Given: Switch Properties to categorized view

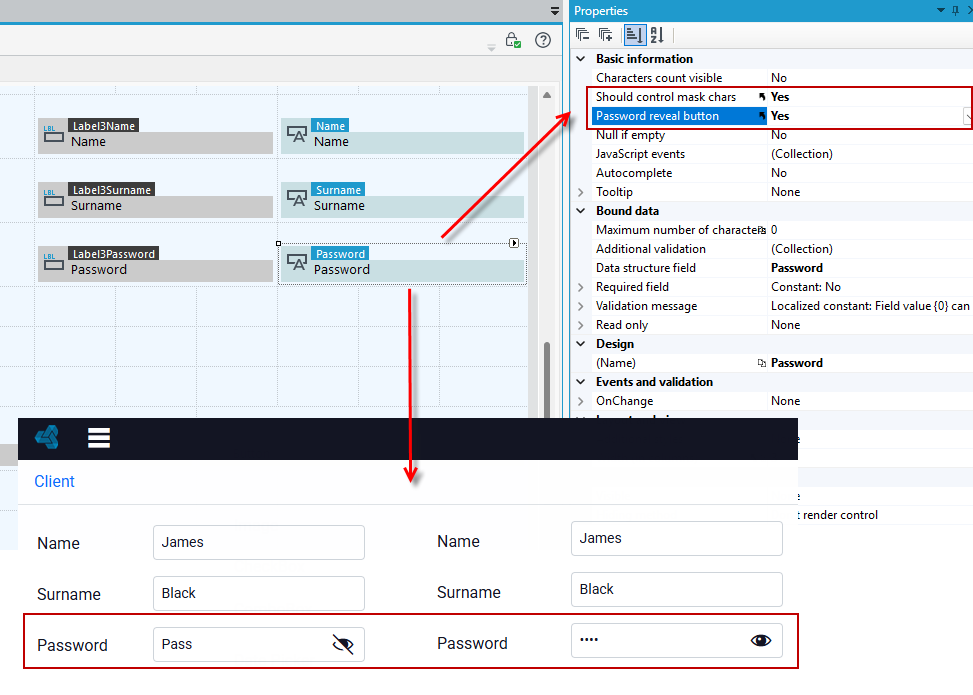Looking at the screenshot, I should (x=634, y=35).
